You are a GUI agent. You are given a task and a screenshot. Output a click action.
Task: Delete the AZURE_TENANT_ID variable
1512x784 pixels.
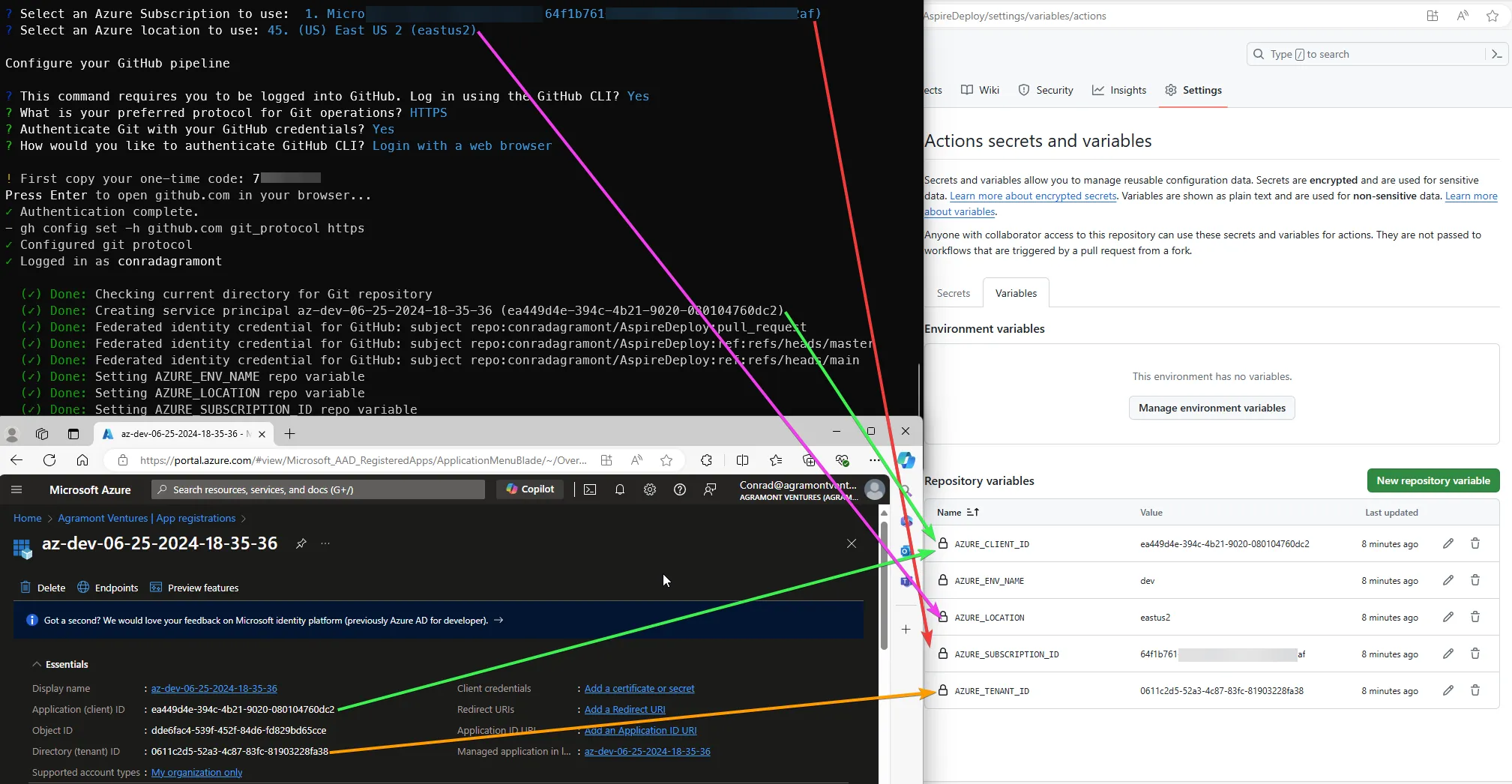click(1475, 690)
